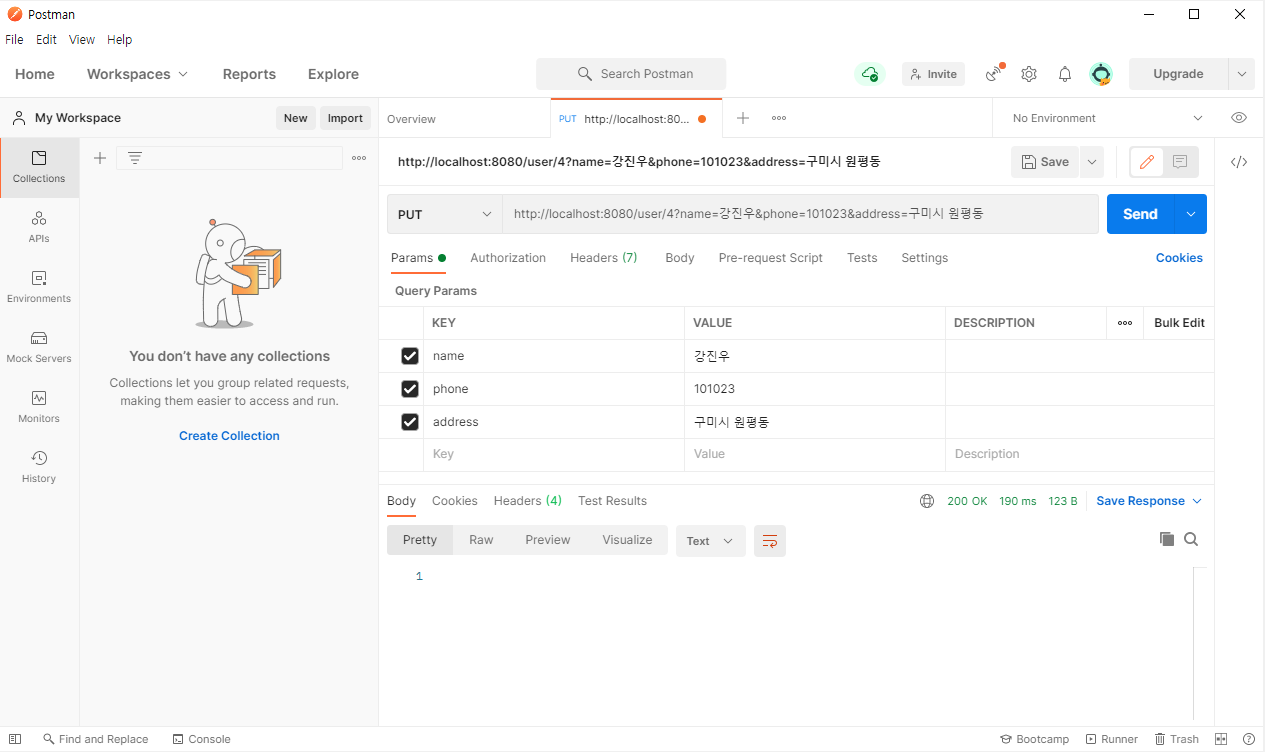Click the empty Key cell in params

click(554, 454)
